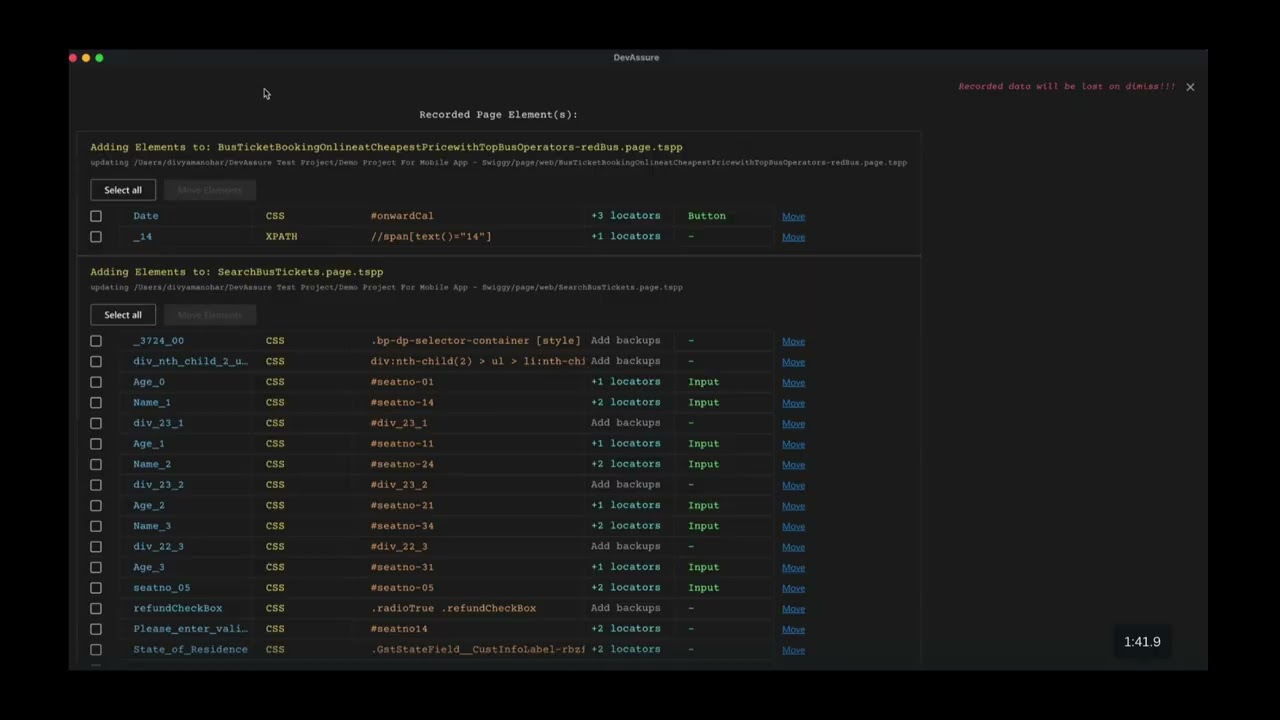The width and height of the screenshot is (1280, 720).
Task: Move the Name_2 element
Action: coord(793,465)
